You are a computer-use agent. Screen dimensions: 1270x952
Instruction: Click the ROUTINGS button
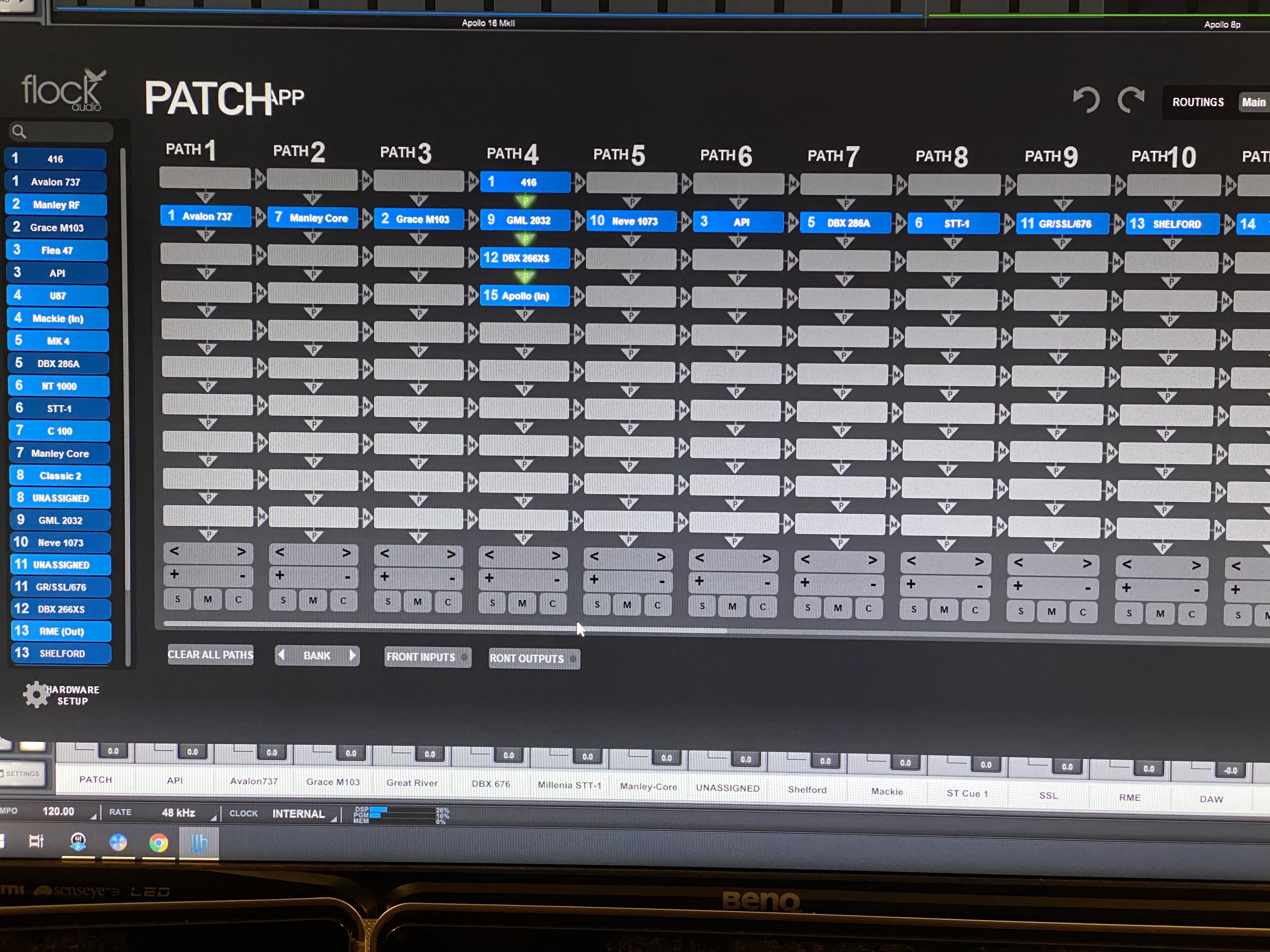point(1198,102)
